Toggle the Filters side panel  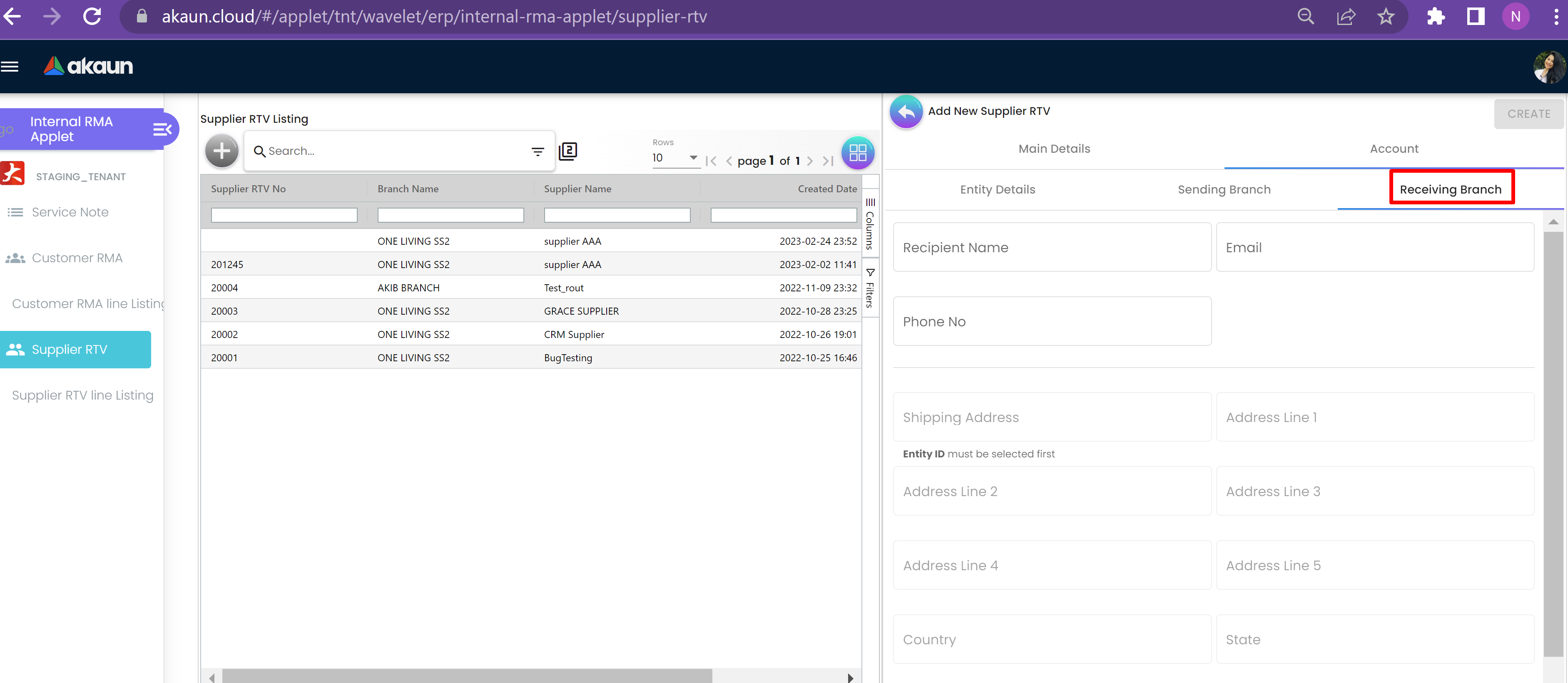[x=870, y=288]
